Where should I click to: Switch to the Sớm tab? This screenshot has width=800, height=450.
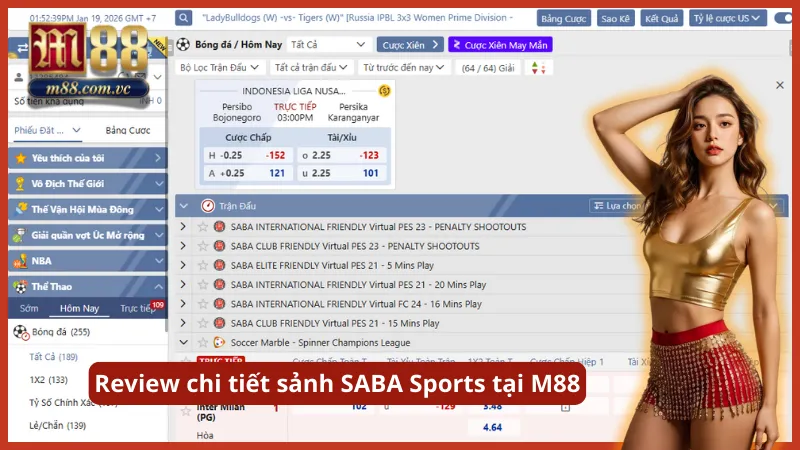pos(29,308)
